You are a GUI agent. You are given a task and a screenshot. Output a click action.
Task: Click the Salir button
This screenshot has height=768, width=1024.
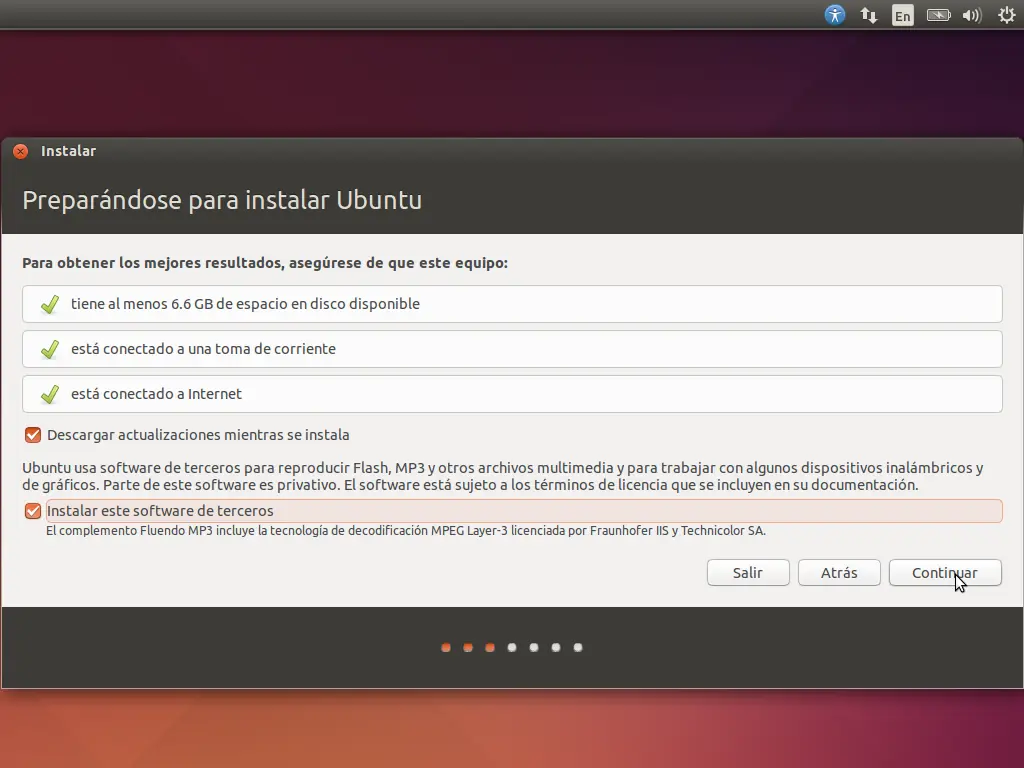tap(748, 573)
